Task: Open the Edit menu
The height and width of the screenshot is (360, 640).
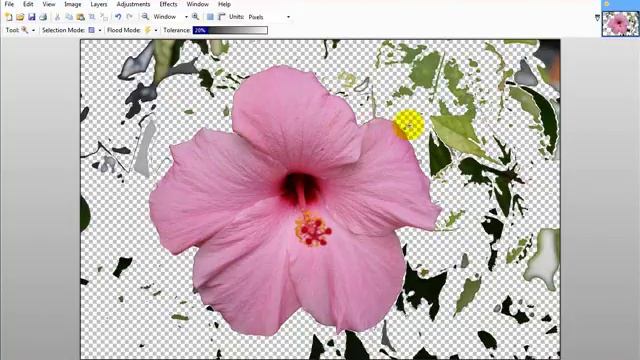Action: [x=28, y=4]
